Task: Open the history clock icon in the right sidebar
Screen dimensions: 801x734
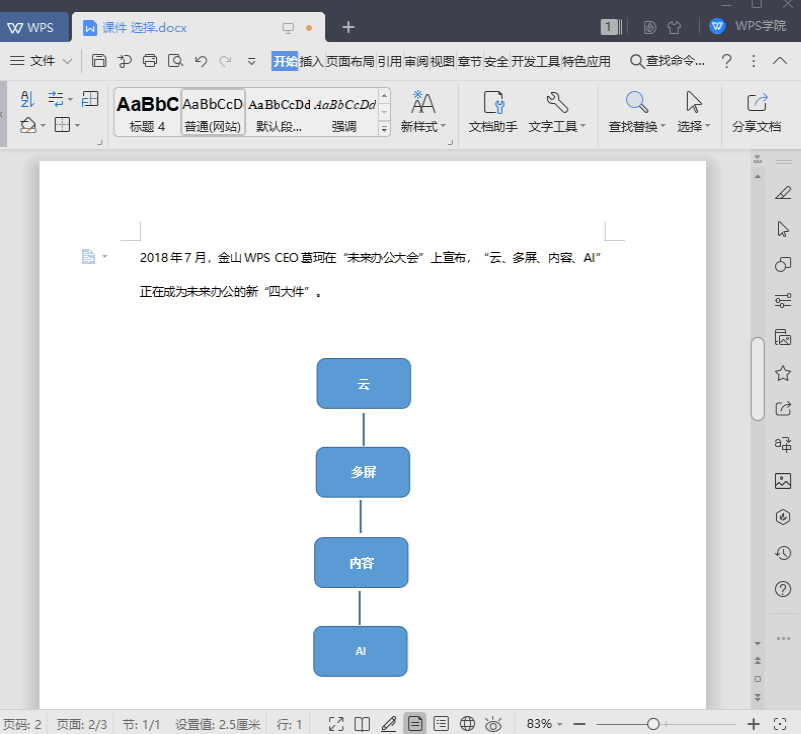Action: point(783,553)
